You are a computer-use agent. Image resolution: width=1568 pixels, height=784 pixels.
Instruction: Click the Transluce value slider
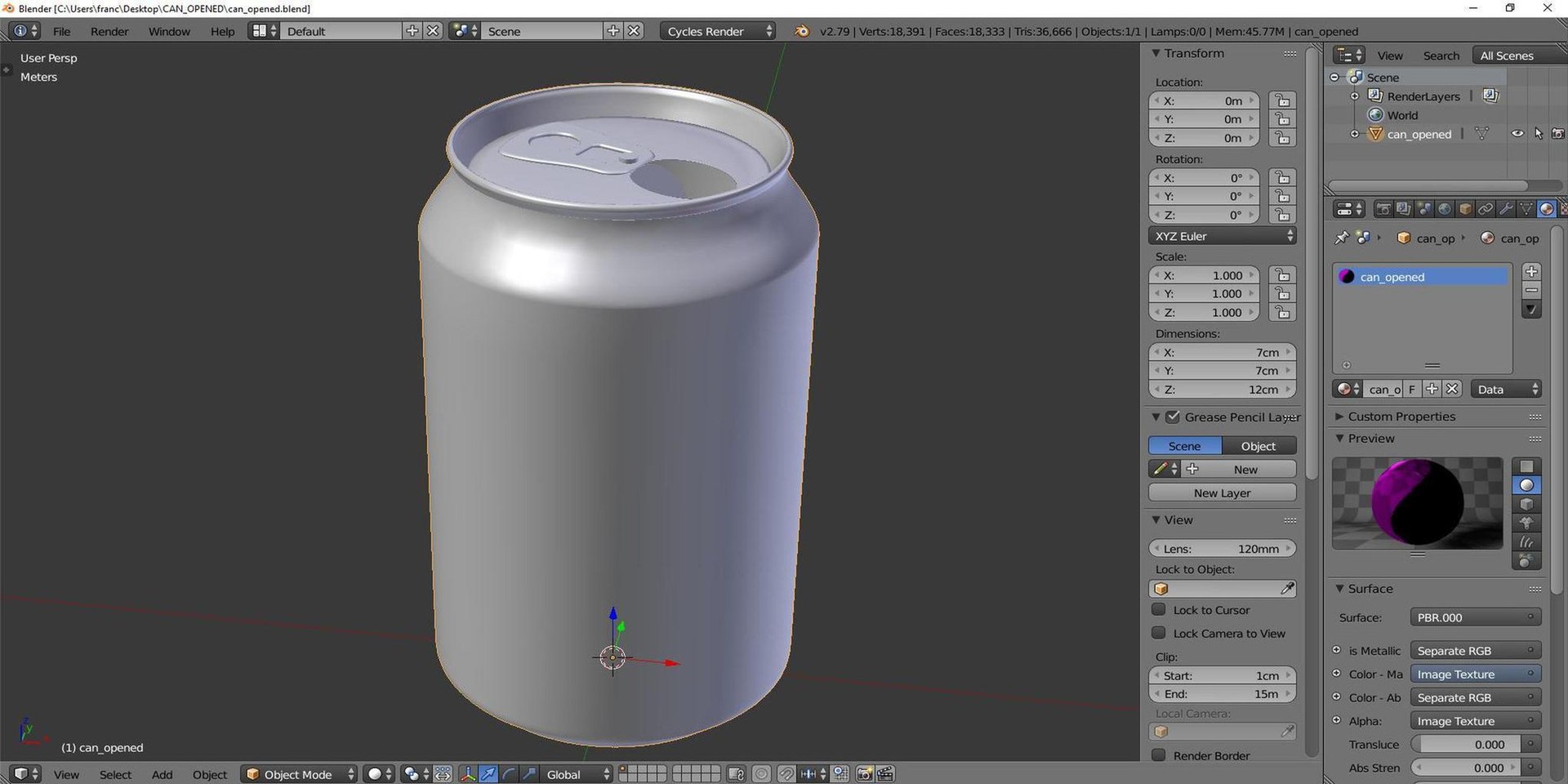1466,744
